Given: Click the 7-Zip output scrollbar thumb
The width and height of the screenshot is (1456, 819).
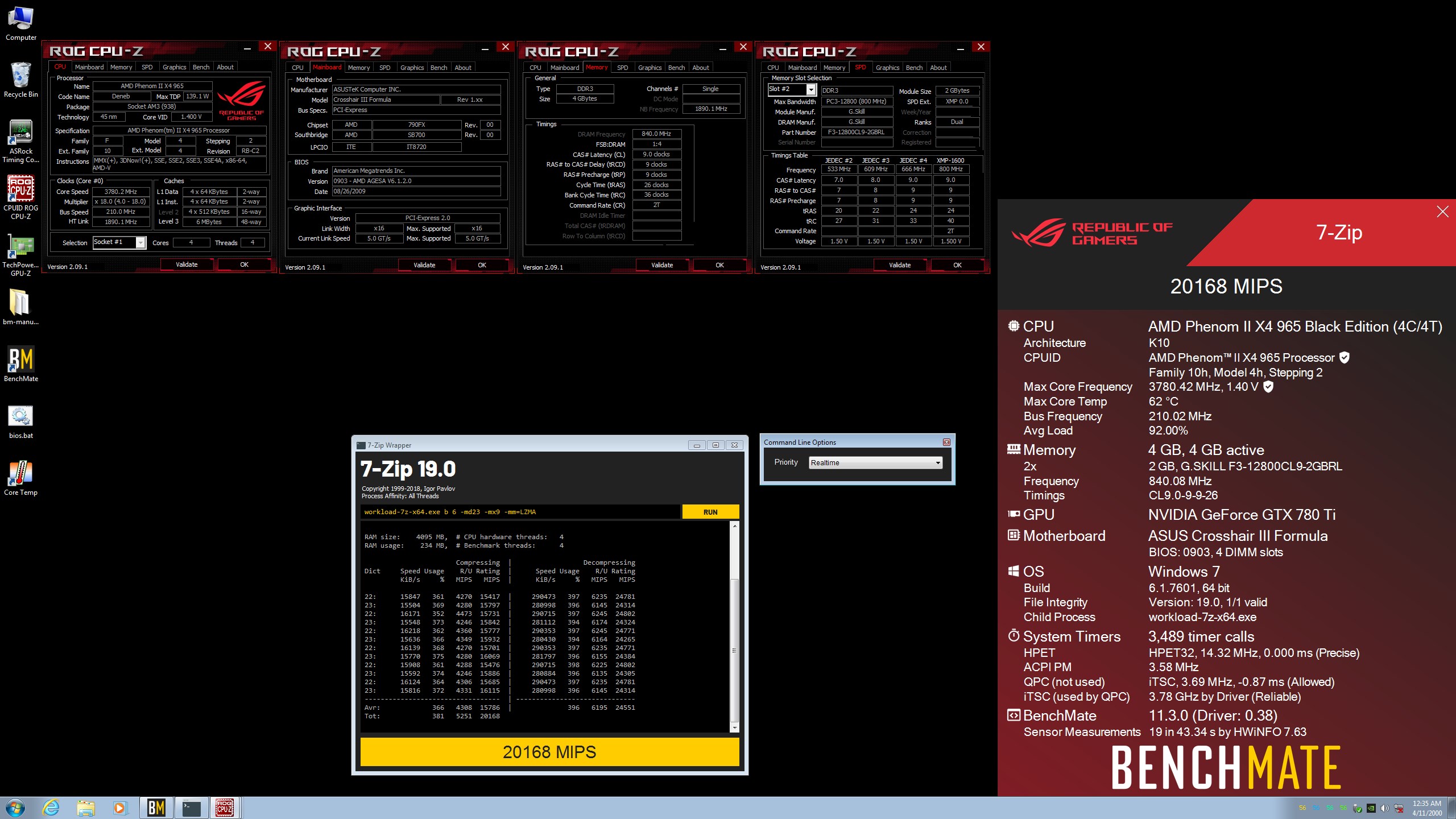Looking at the screenshot, I should [x=734, y=650].
